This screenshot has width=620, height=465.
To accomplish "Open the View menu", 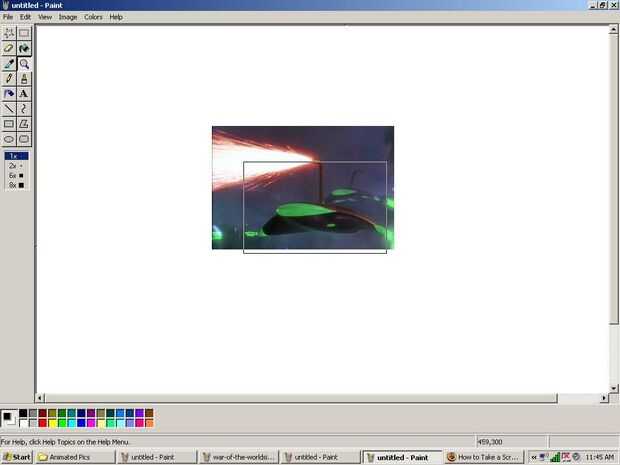I will tap(45, 17).
